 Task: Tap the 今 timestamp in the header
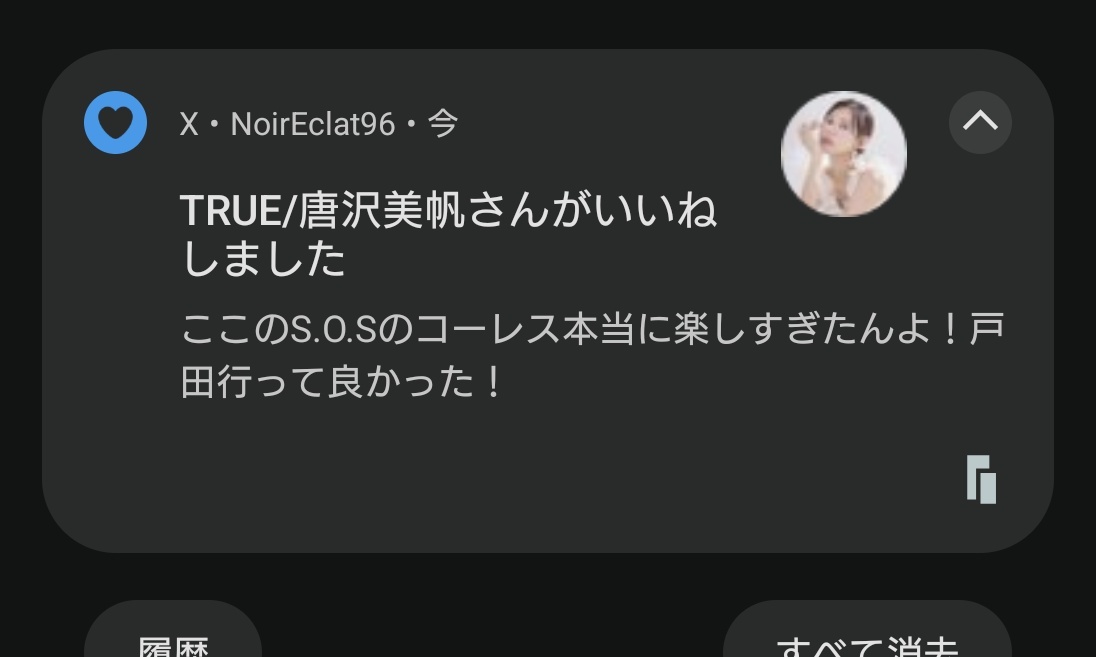point(443,124)
